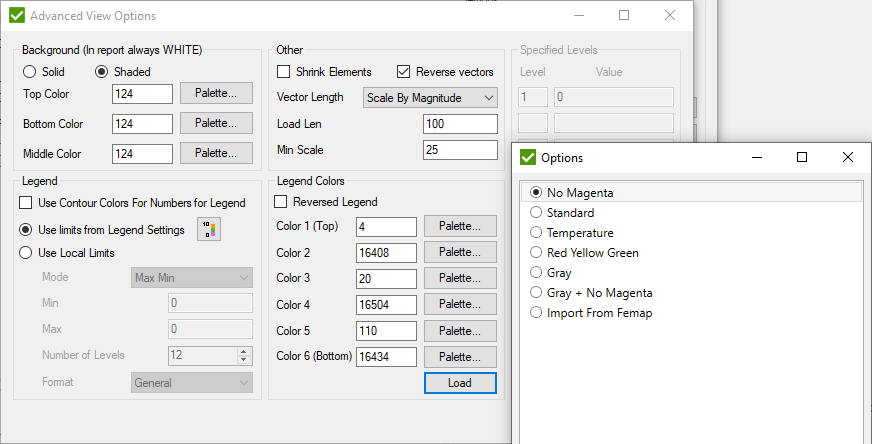Choose Use Local Limits option

[26, 253]
